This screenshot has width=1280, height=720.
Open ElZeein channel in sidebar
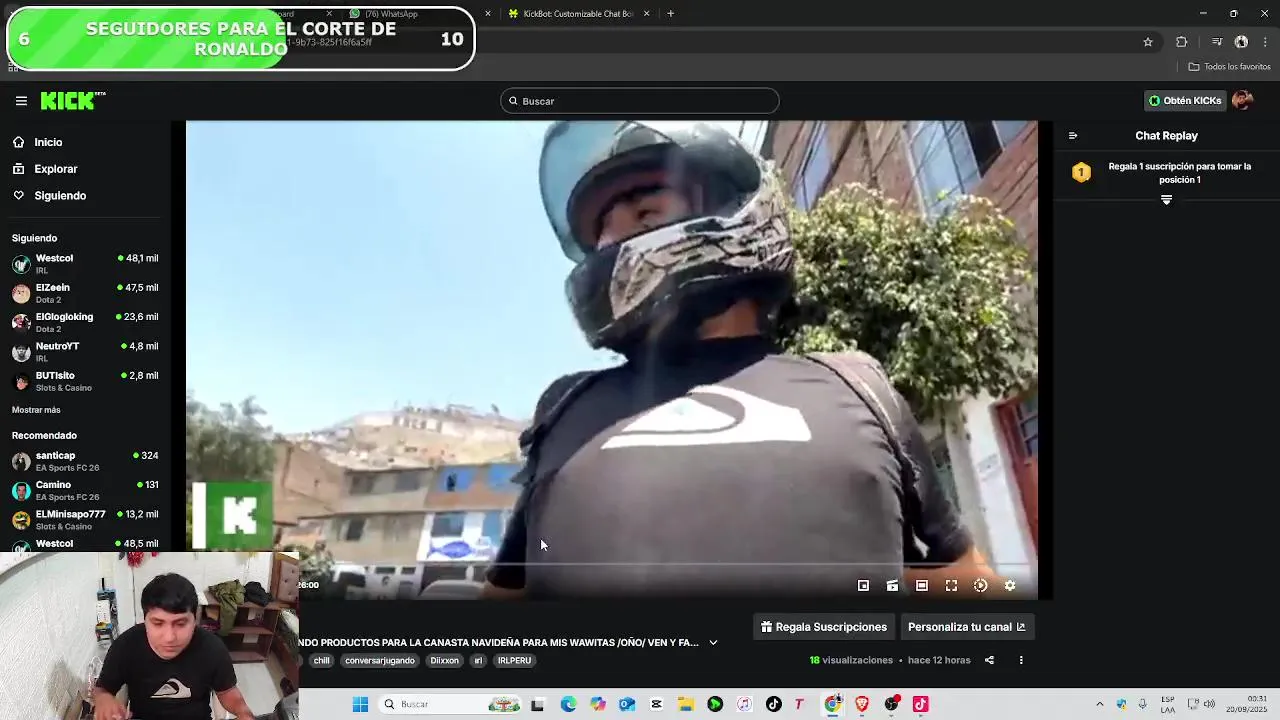[85, 293]
